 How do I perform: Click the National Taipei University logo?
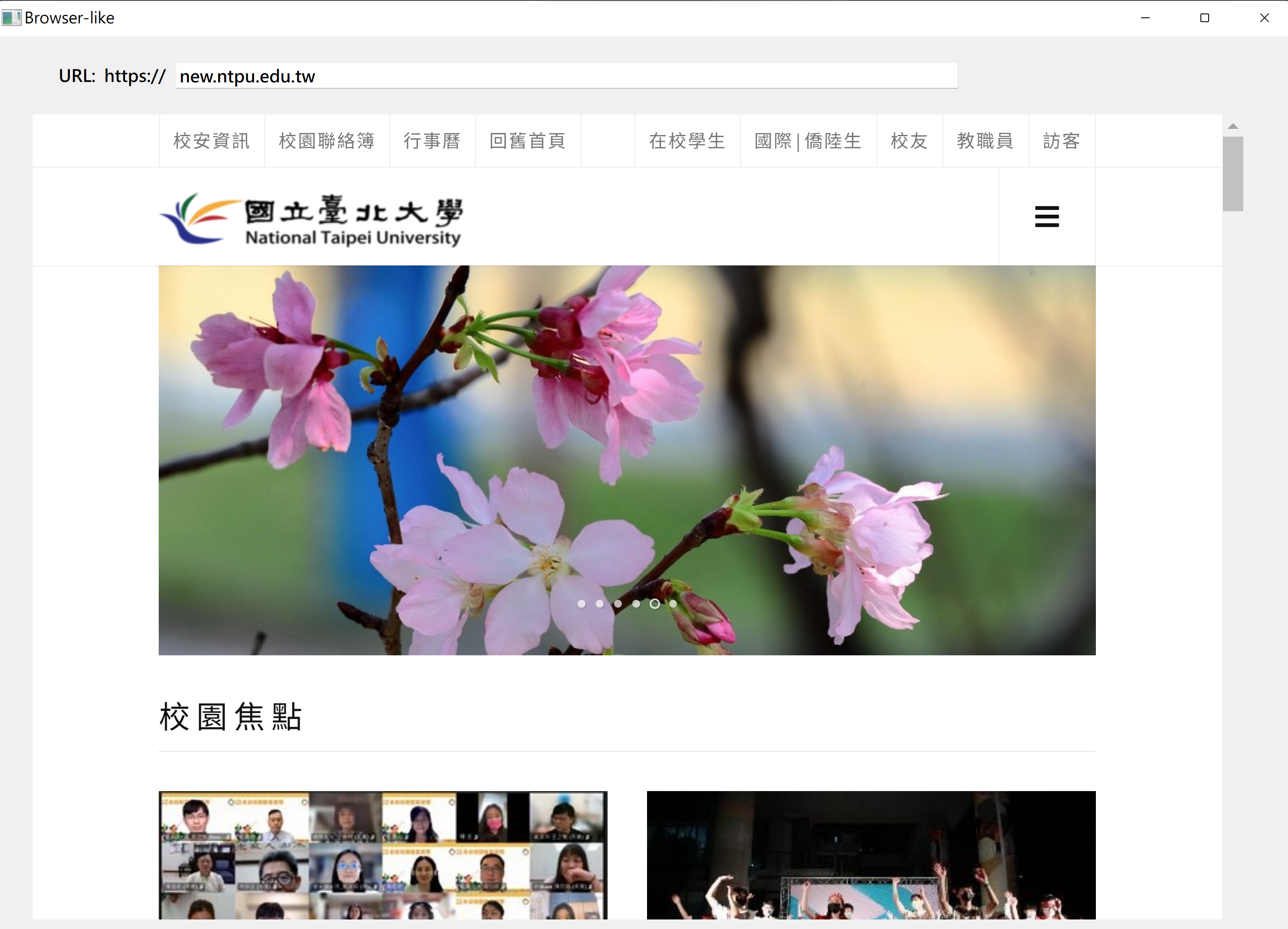(311, 219)
